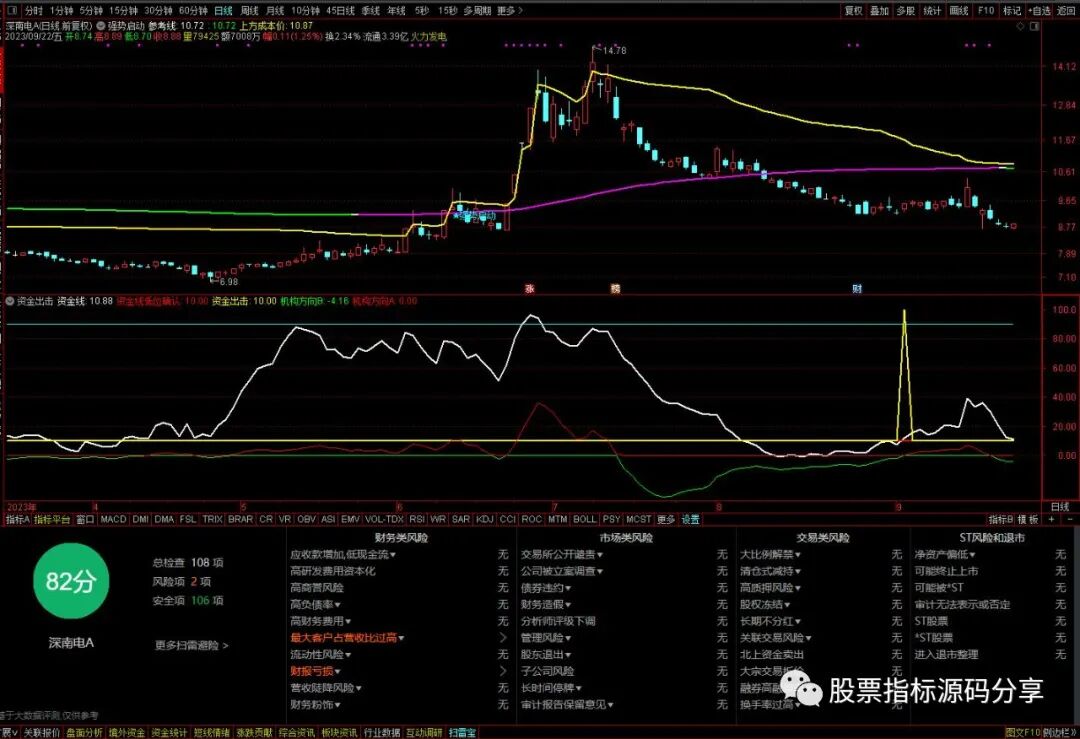This screenshot has height=739, width=1080.
Task: Expand 更多 in the indicator bar
Action: point(666,519)
